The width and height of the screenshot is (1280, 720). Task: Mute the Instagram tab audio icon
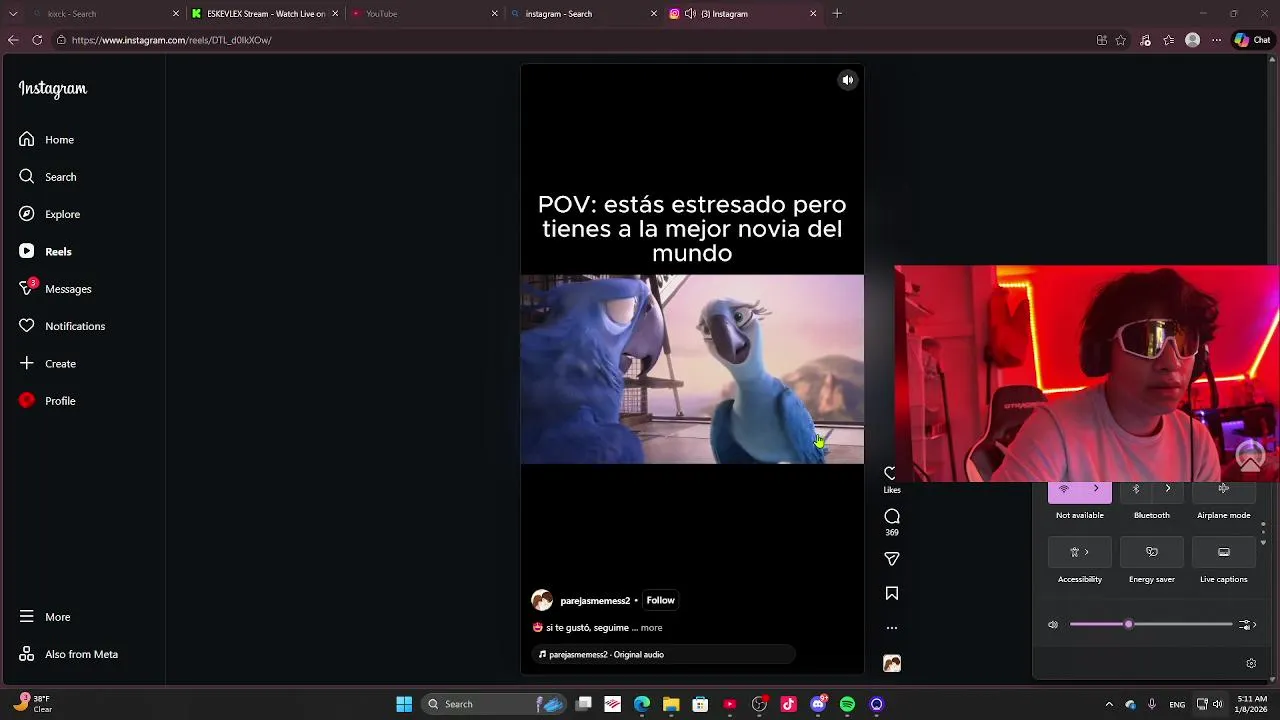tap(690, 14)
